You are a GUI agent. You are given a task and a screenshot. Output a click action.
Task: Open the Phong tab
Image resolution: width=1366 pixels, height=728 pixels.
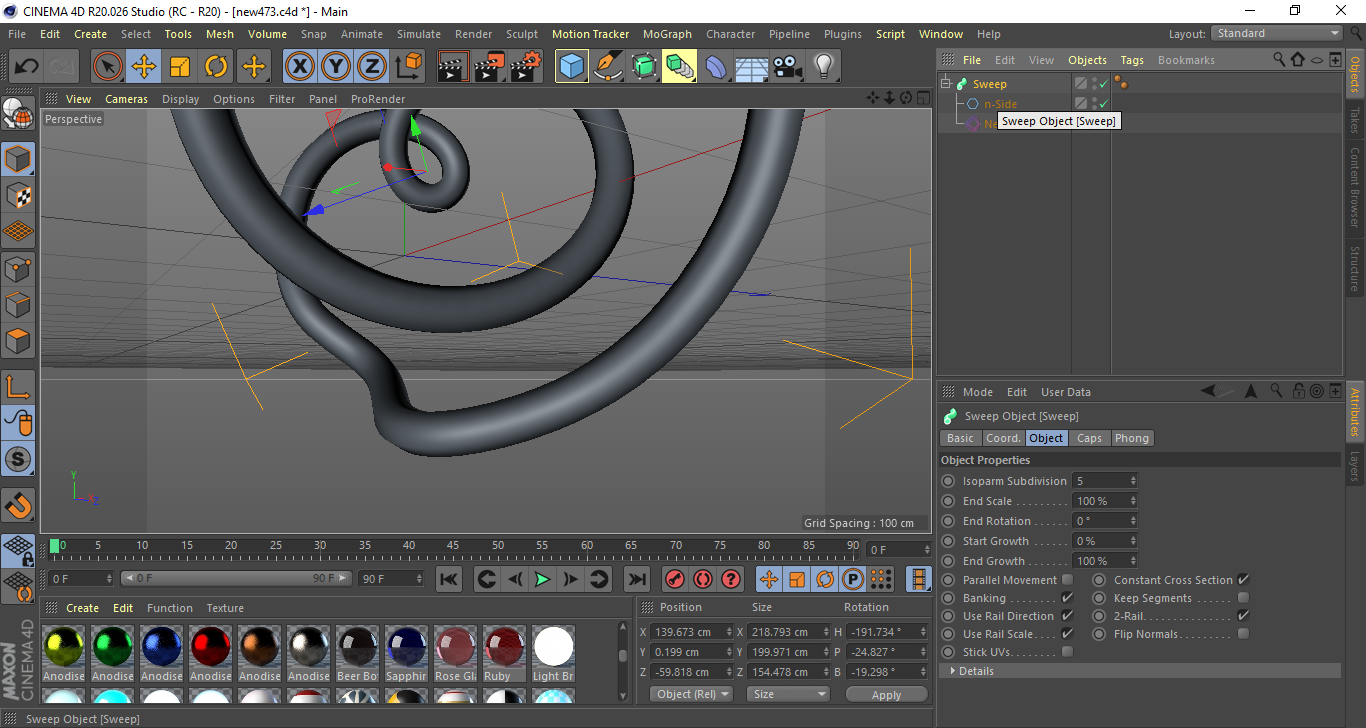tap(1131, 438)
